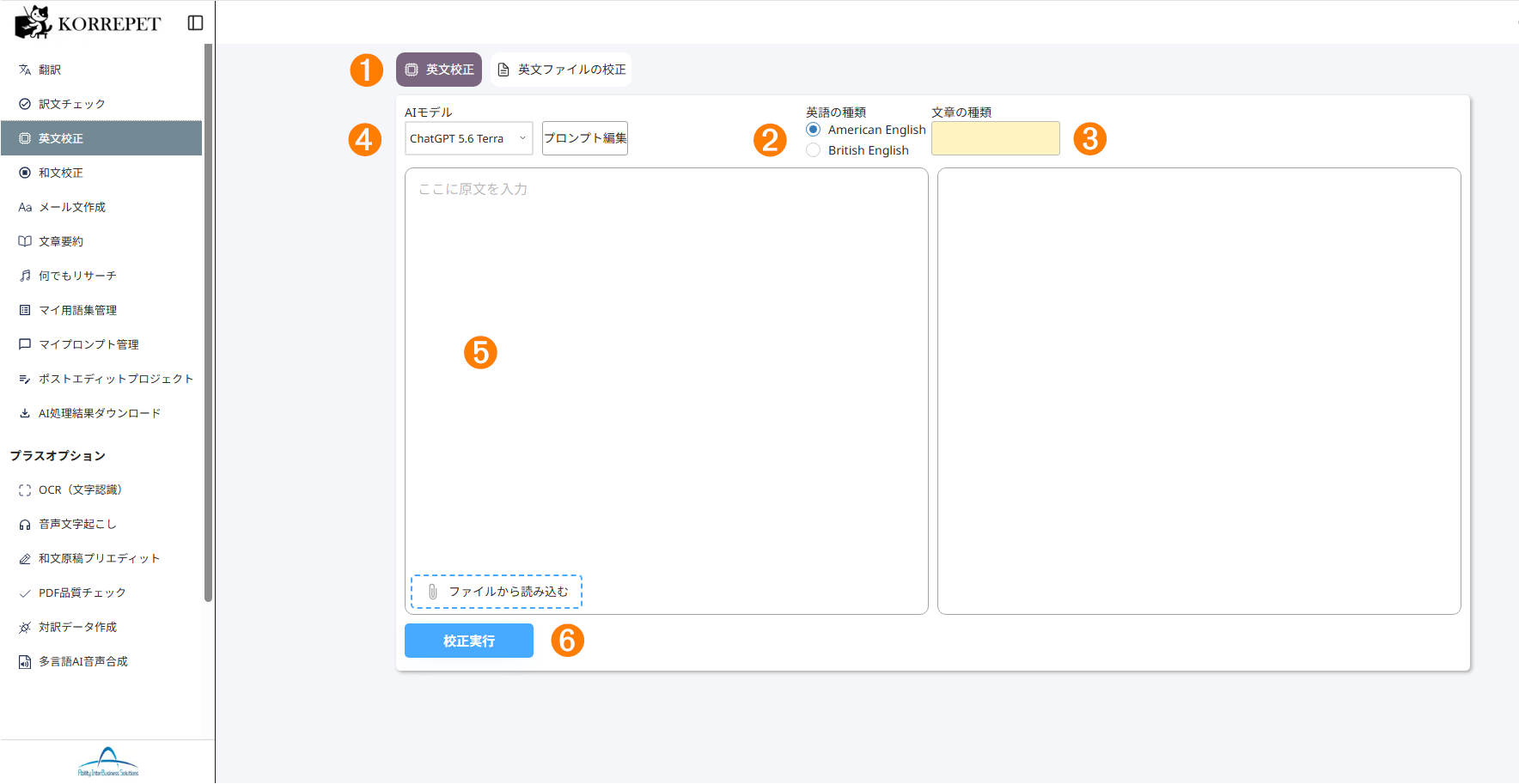Open AI処理結果ダウンロード download icon

point(25,413)
